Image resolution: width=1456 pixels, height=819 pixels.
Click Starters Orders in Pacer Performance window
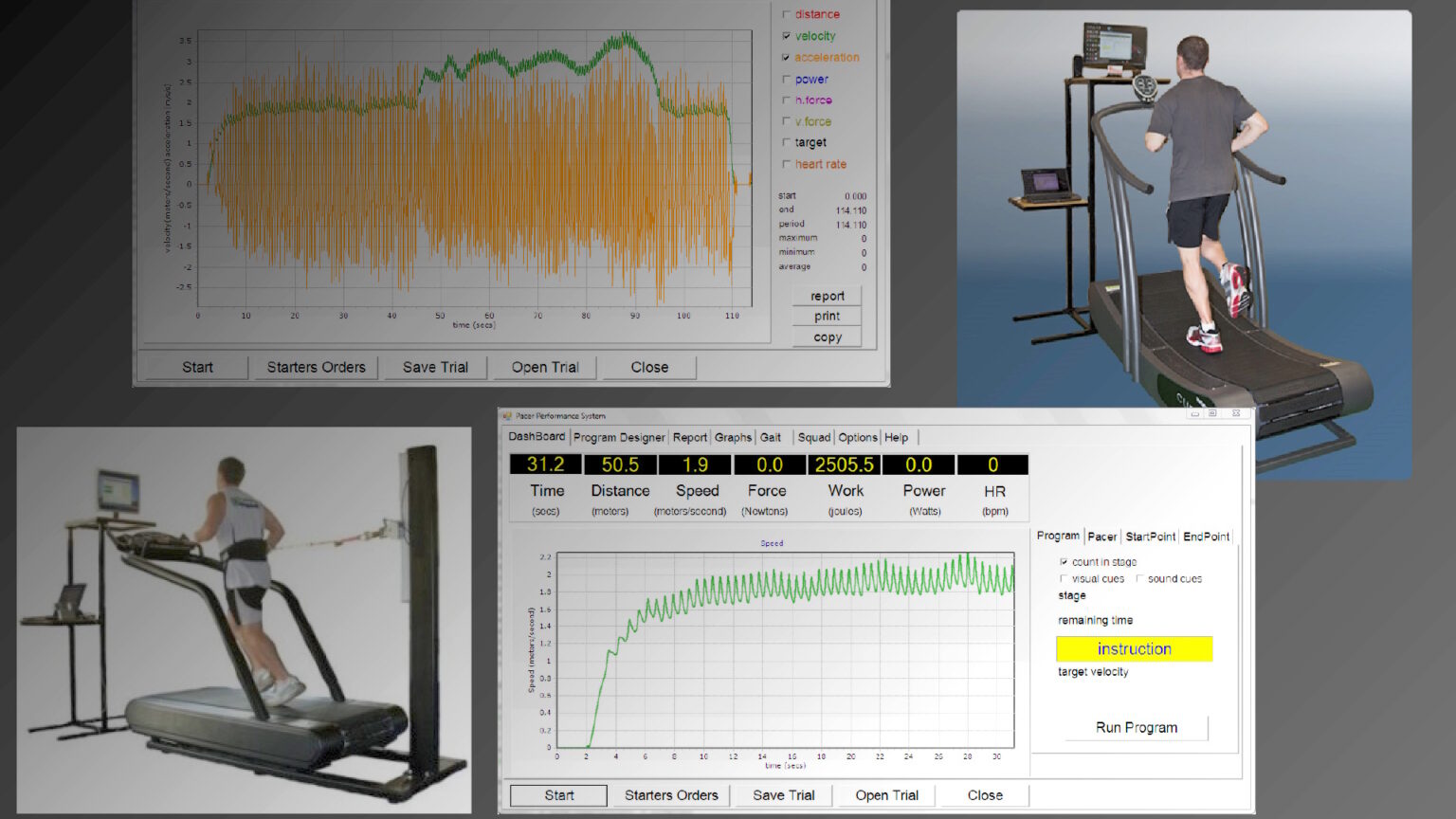[671, 795]
